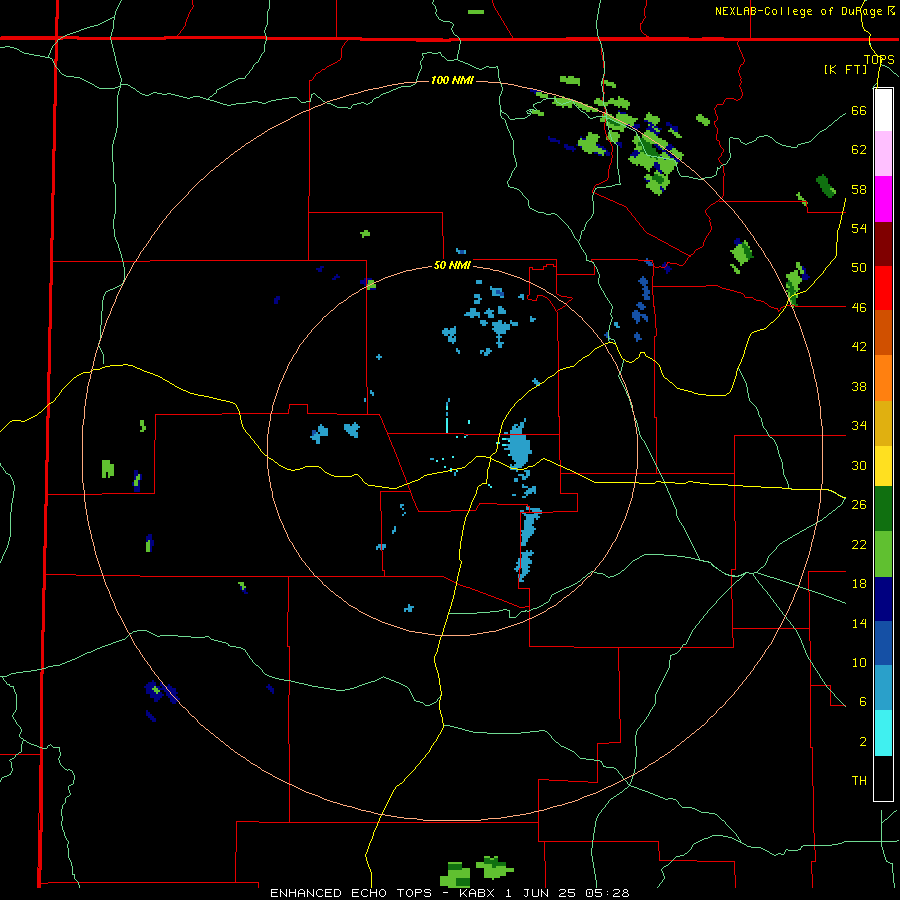Click the '54' legend value label

[859, 228]
